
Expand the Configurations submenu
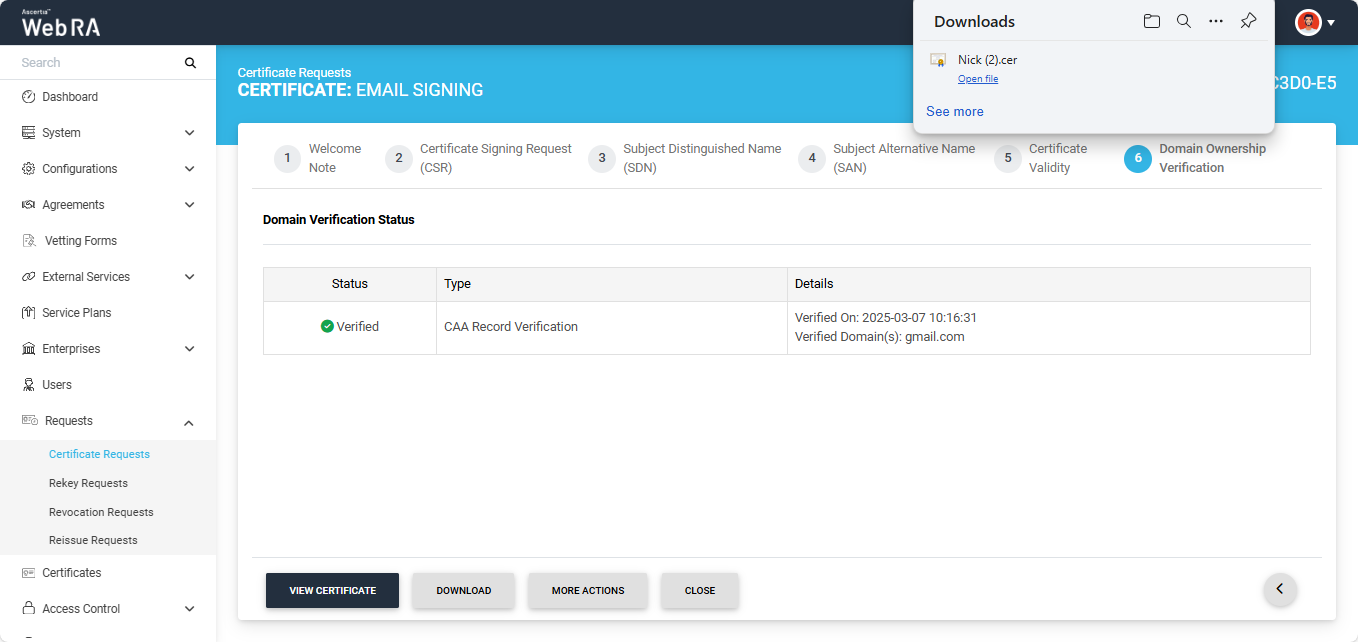189,169
